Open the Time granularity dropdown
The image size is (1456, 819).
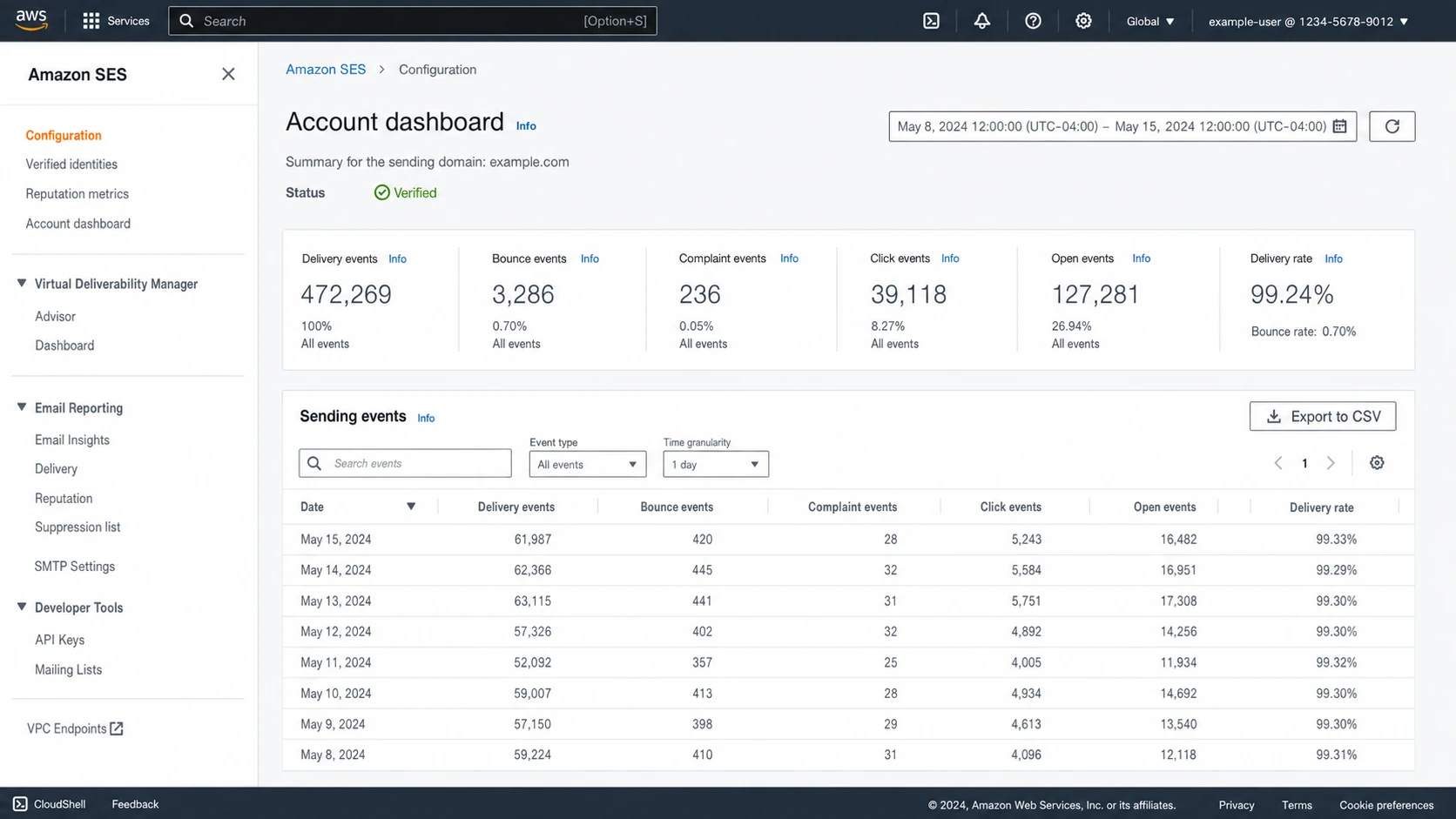716,464
